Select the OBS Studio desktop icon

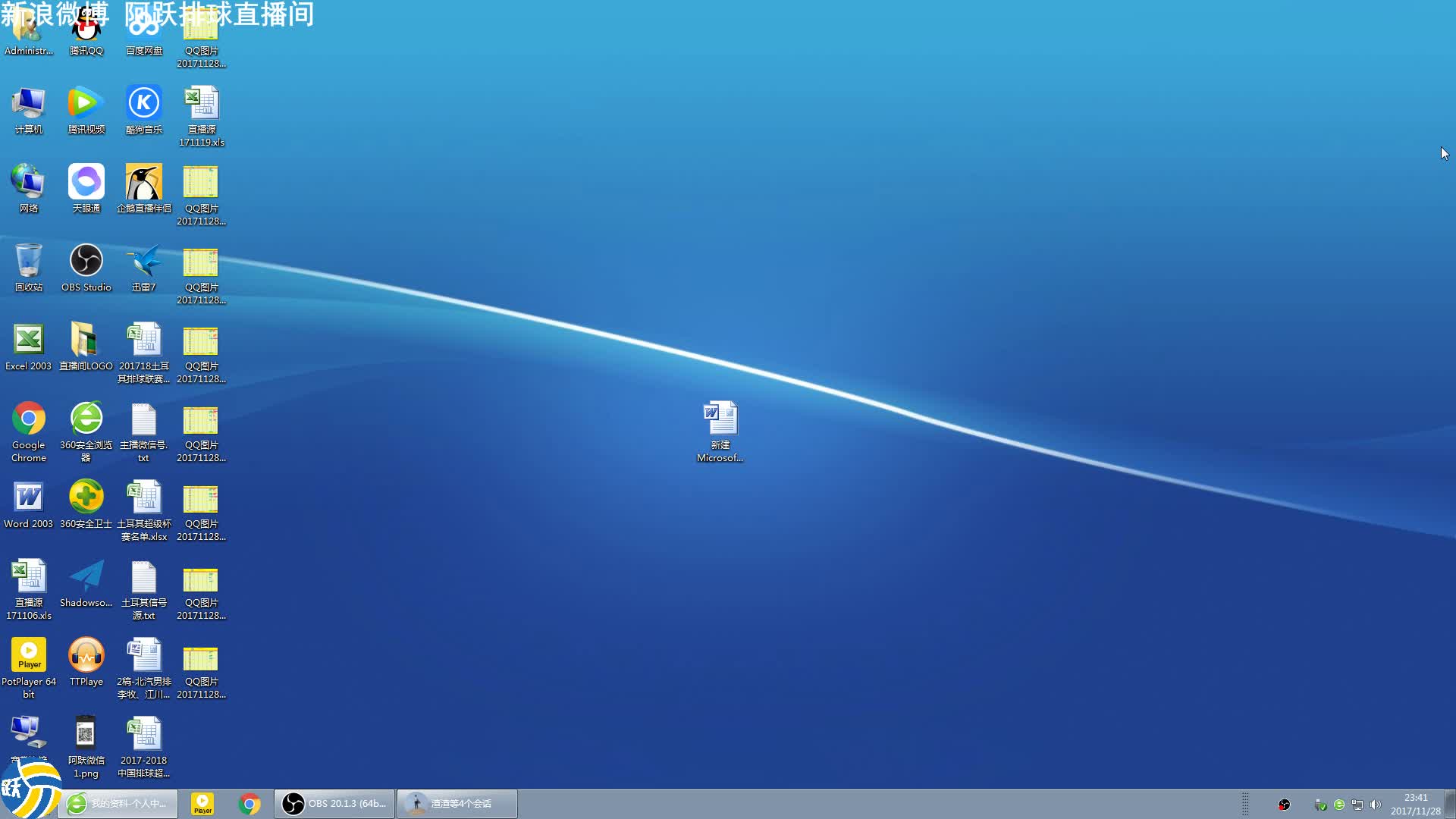point(86,261)
